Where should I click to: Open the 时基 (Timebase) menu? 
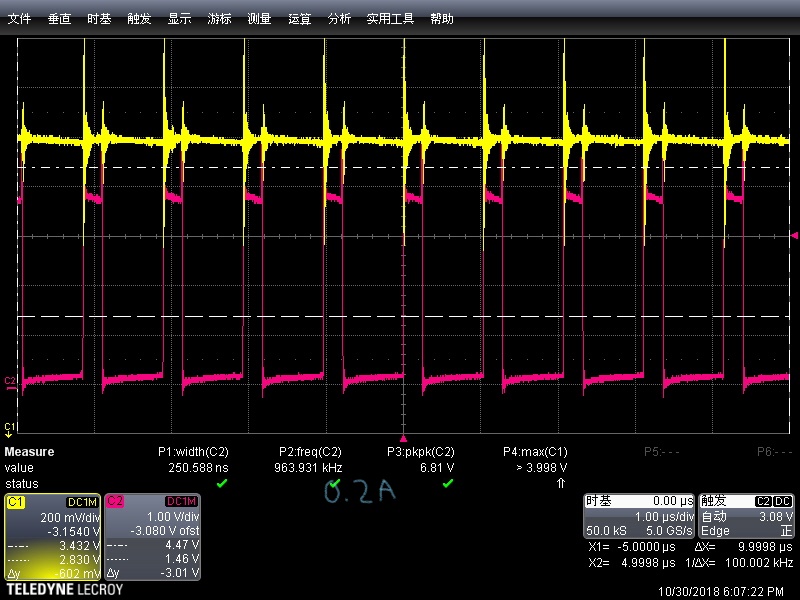(99, 19)
